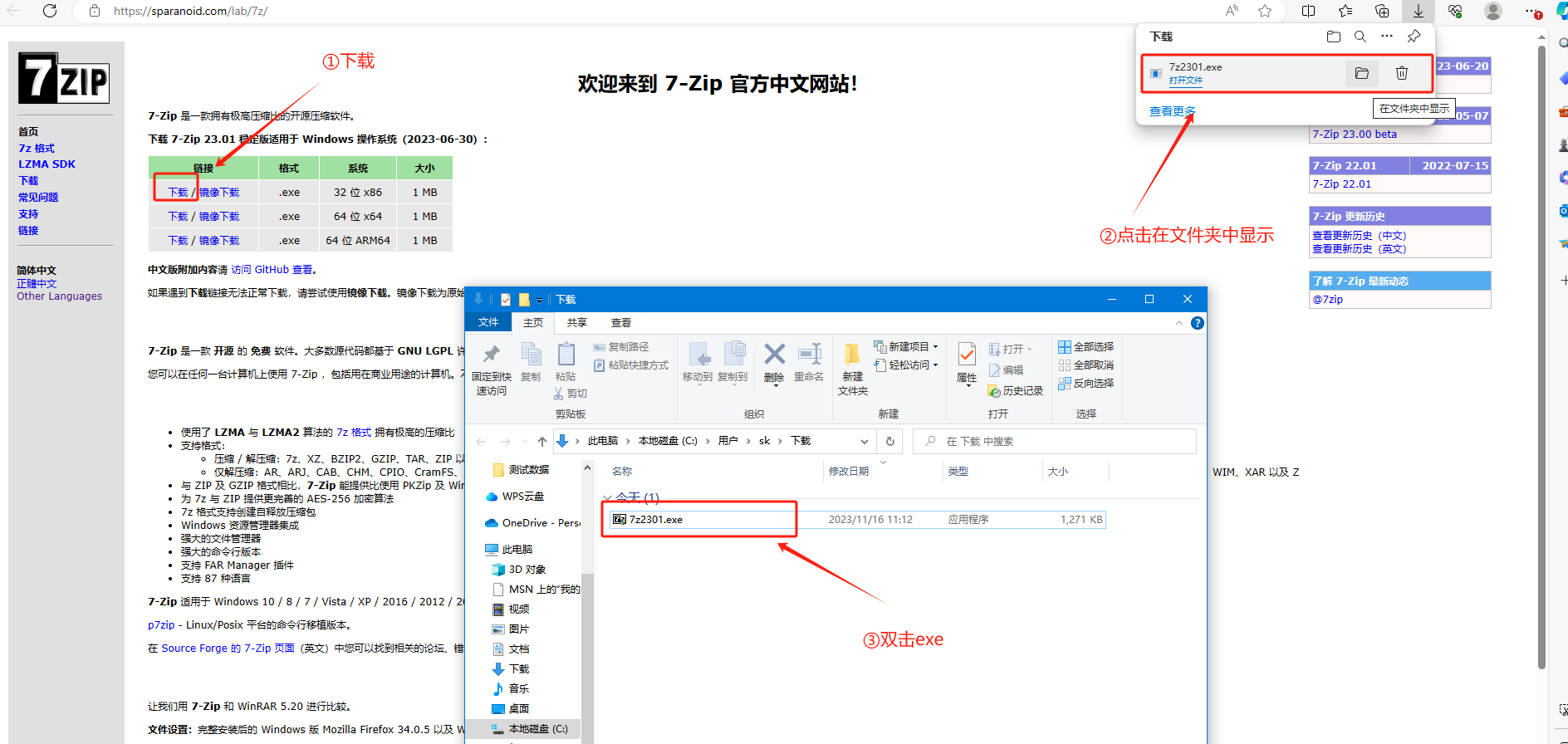Delete 7z2301.exe download trash icon
This screenshot has height=744, width=1568.
(x=1402, y=73)
